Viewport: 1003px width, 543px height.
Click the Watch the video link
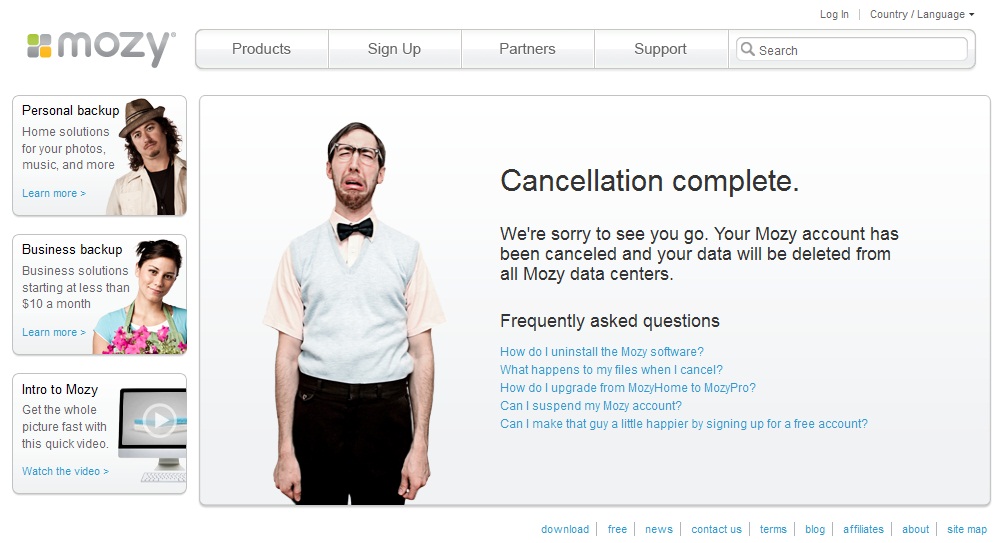[x=65, y=471]
